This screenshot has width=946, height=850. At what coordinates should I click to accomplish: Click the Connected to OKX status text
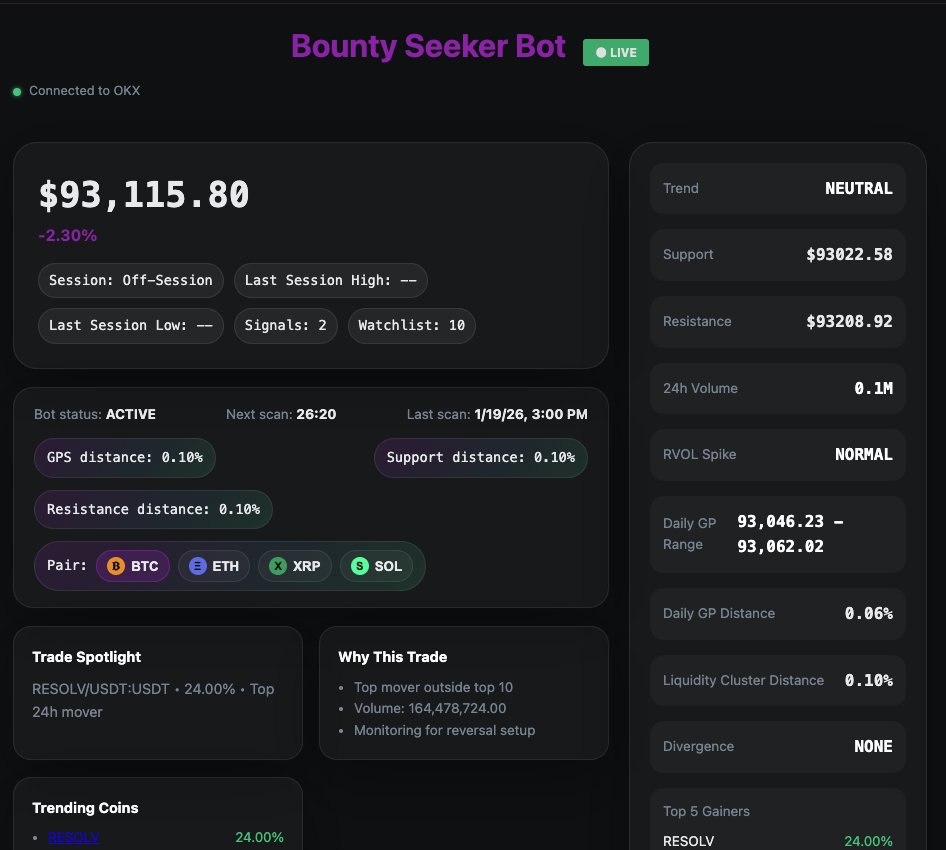point(84,90)
